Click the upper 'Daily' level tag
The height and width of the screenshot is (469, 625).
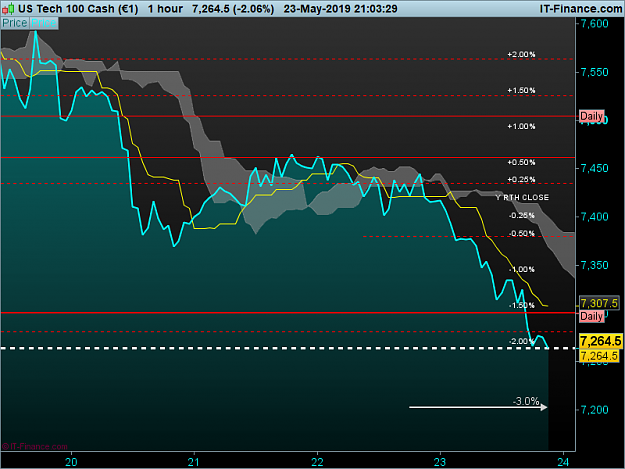tap(592, 116)
